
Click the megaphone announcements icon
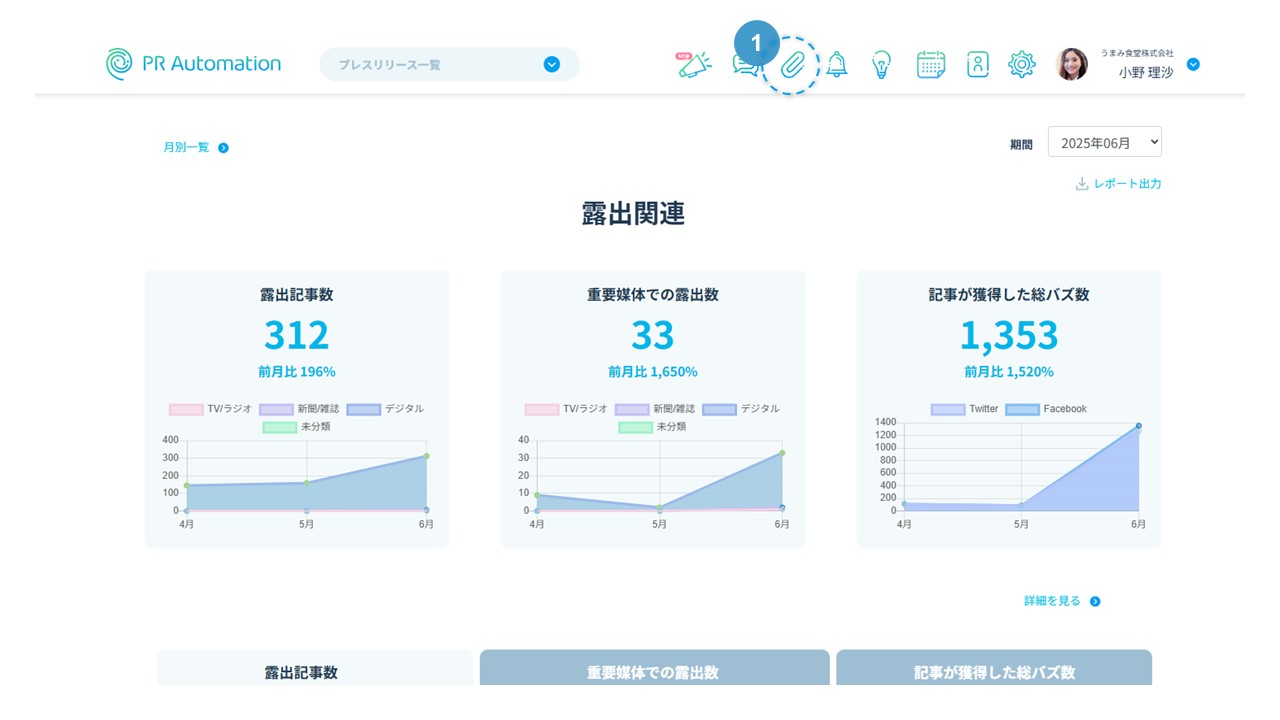pyautogui.click(x=694, y=65)
